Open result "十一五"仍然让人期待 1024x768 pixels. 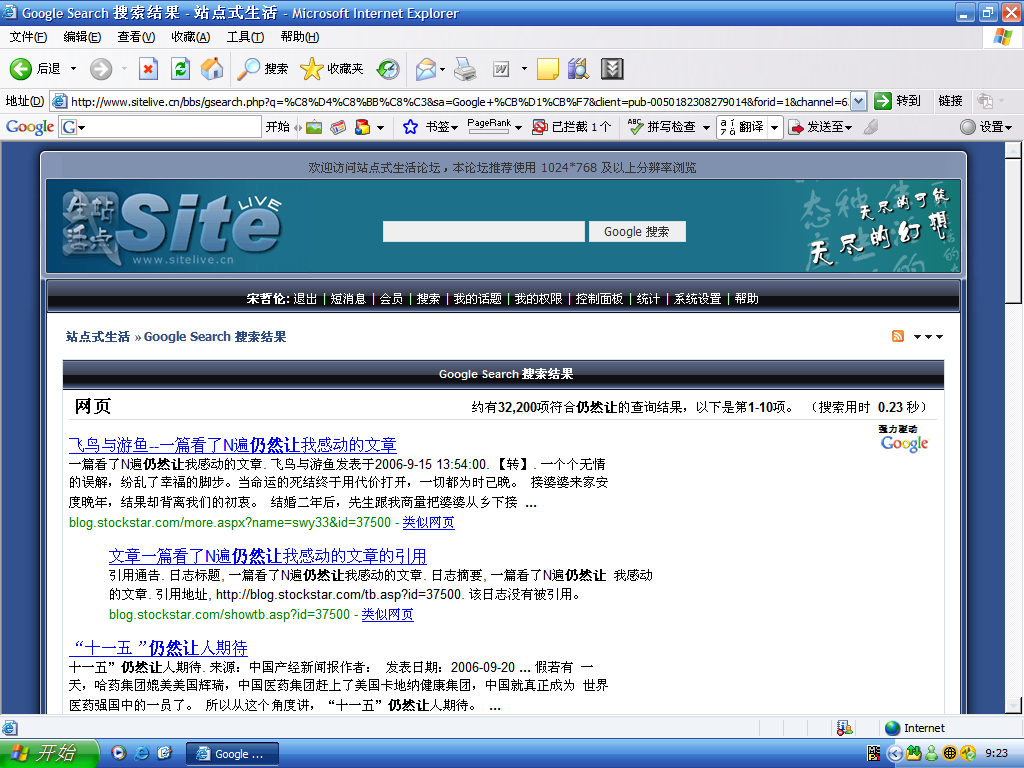158,648
